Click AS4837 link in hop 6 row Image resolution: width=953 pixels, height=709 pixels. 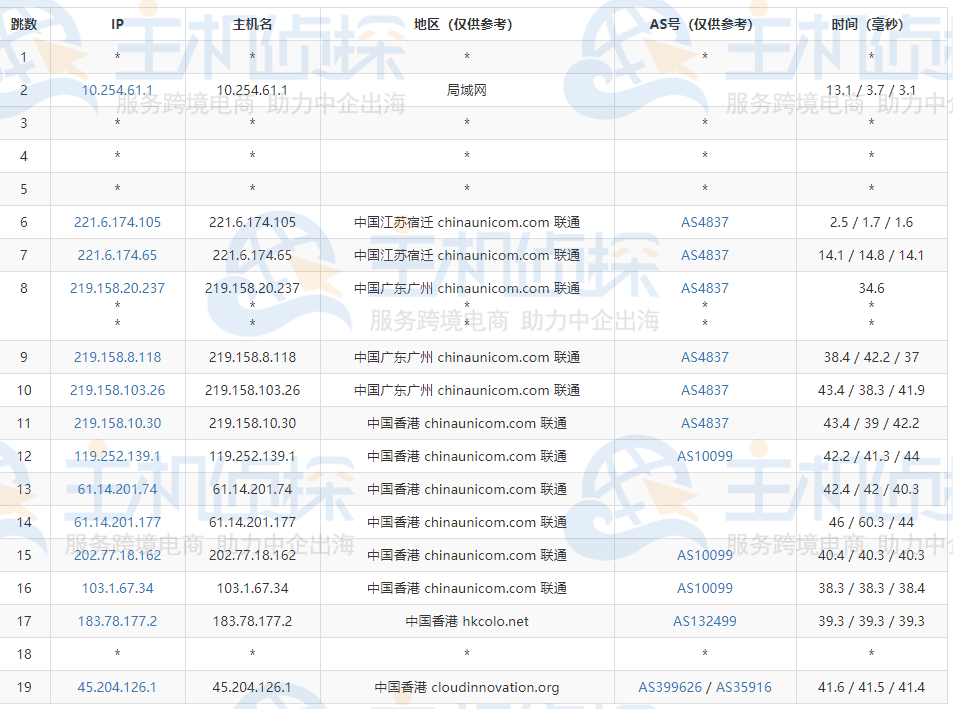(x=704, y=222)
